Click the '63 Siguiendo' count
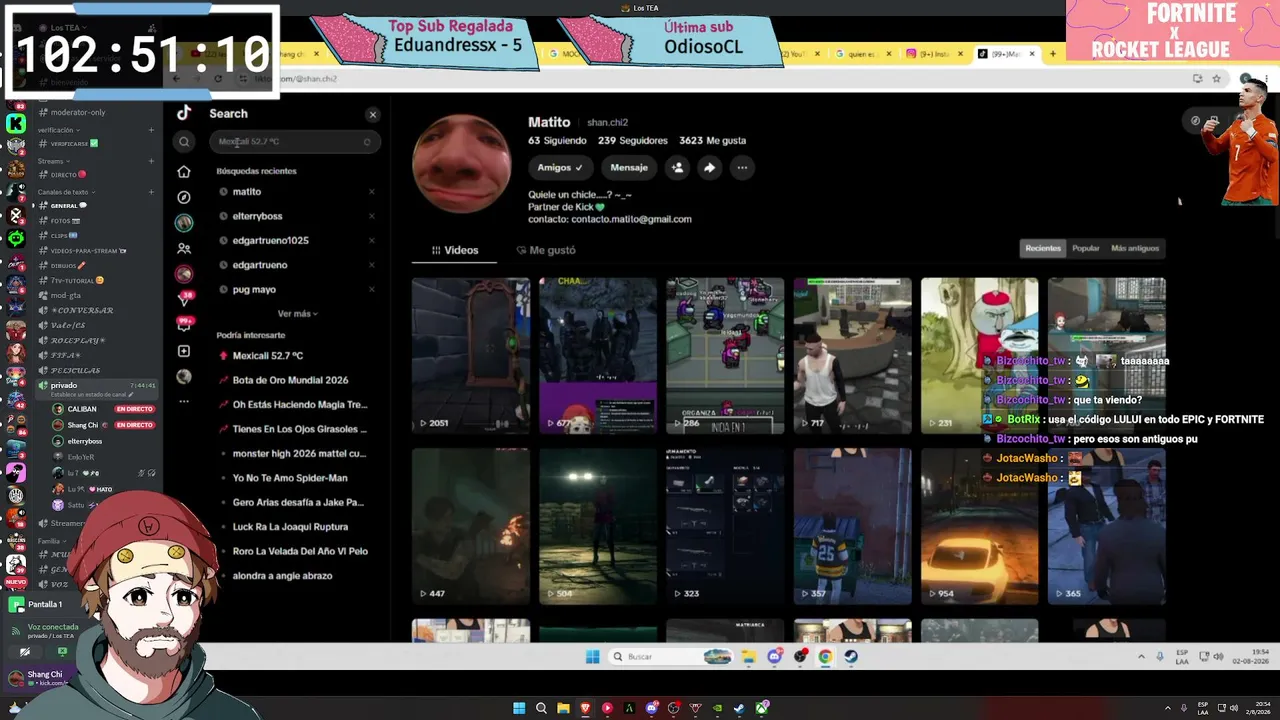The height and width of the screenshot is (720, 1280). point(558,141)
